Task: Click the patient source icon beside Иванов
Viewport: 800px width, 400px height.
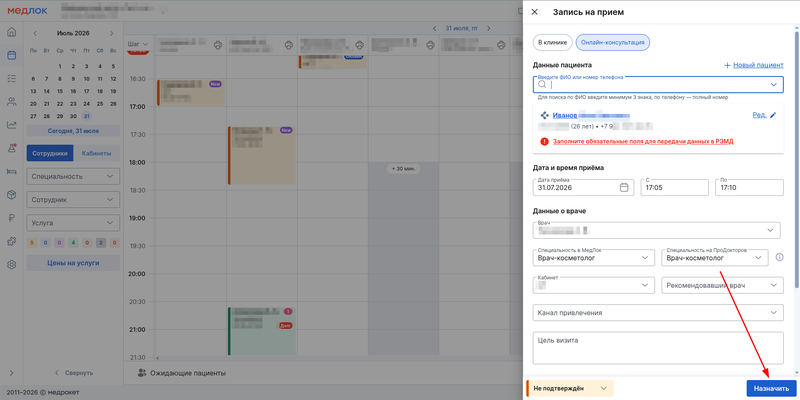Action: pos(544,115)
